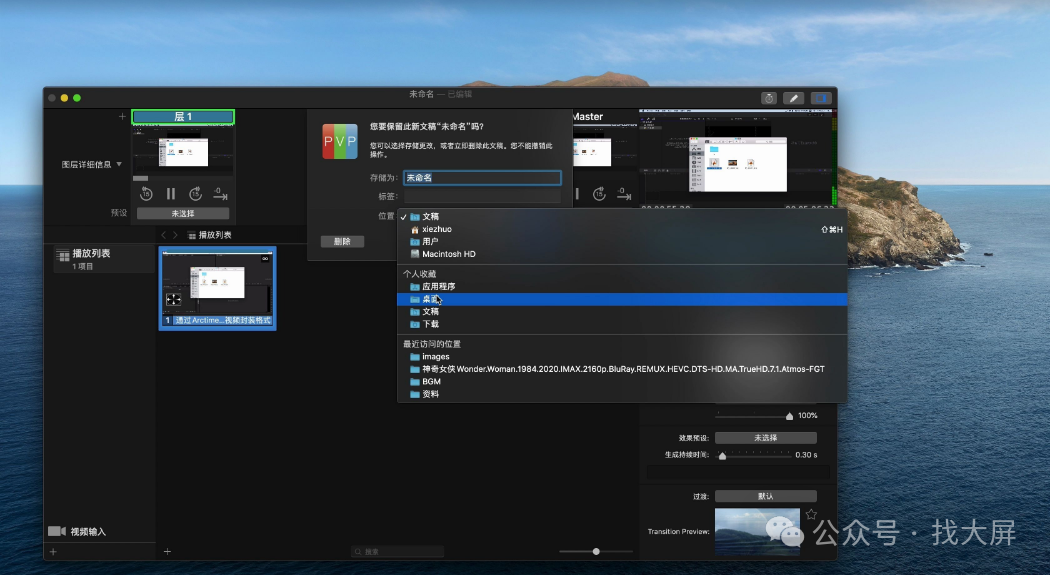Viewport: 1050px width, 575px height.
Task: Click the 存储为 filename text field
Action: (482, 177)
